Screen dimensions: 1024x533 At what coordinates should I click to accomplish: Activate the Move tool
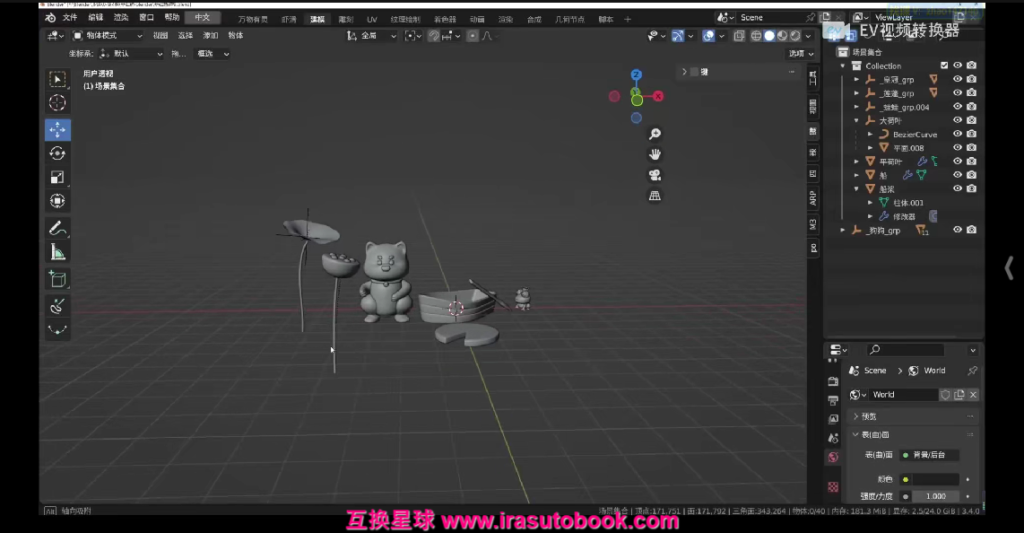coord(57,129)
